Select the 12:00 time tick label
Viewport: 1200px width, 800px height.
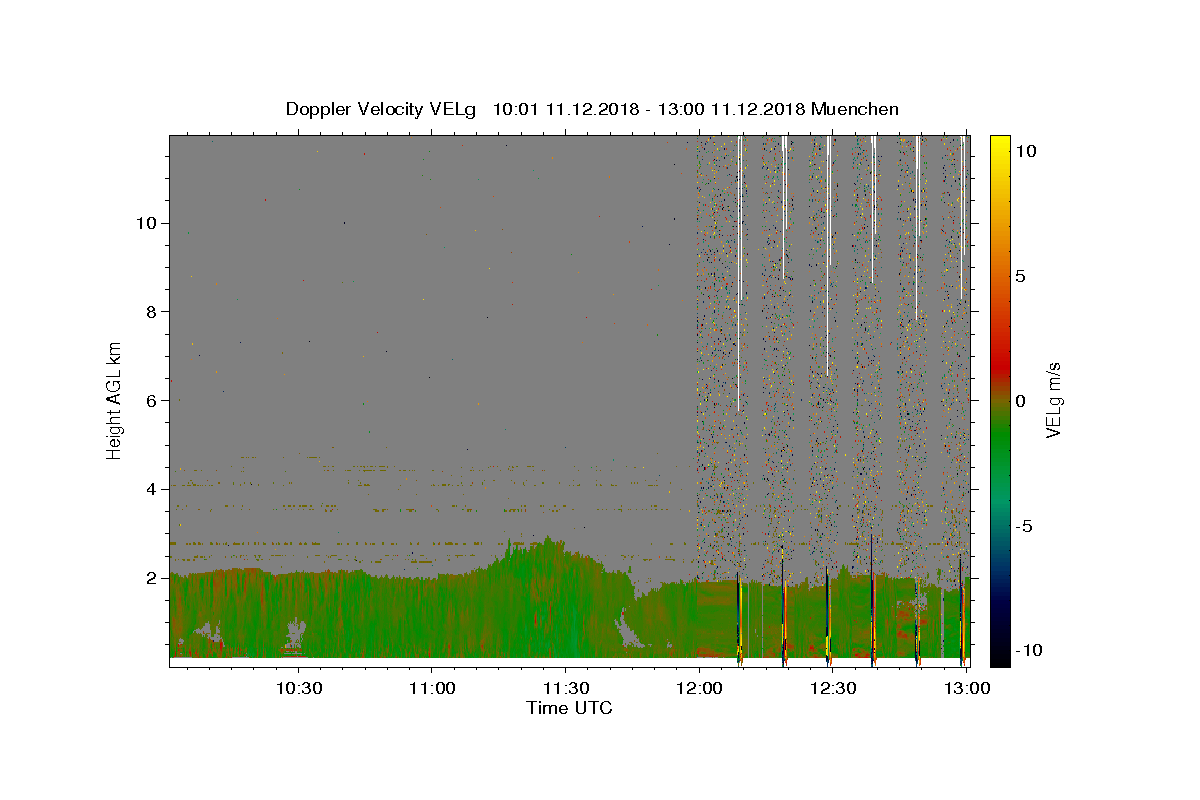[x=699, y=688]
